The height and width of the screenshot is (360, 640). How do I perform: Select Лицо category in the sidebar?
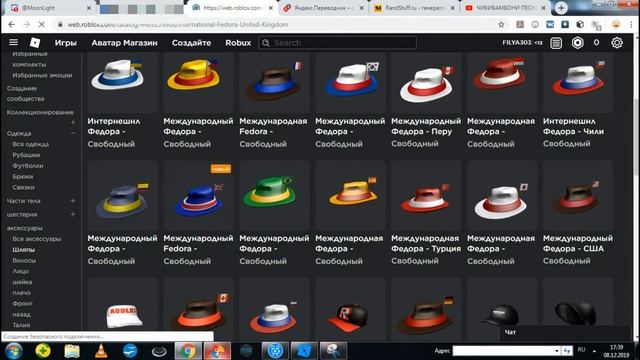20,271
